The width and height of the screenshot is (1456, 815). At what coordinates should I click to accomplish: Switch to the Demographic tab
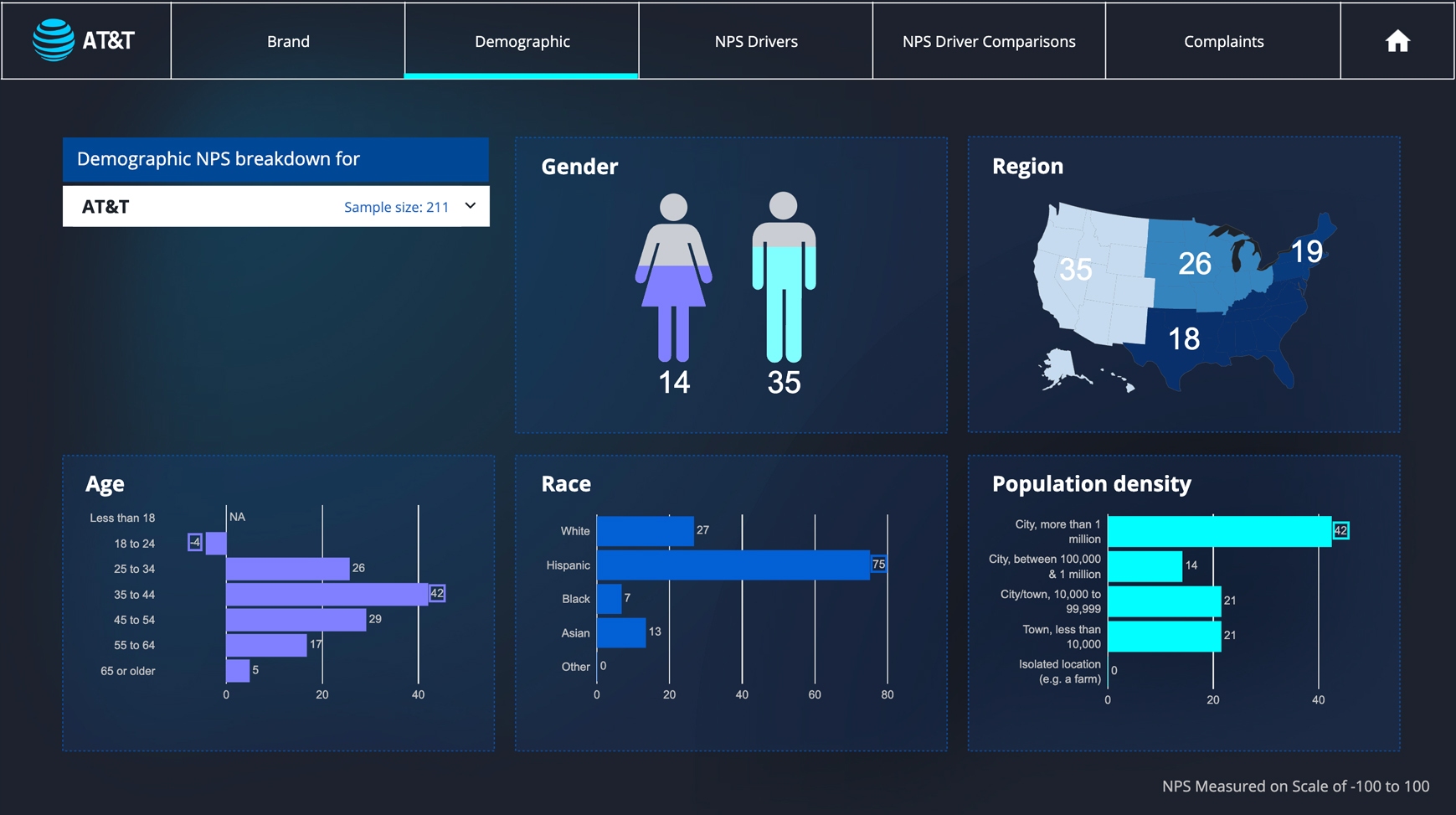tap(522, 41)
